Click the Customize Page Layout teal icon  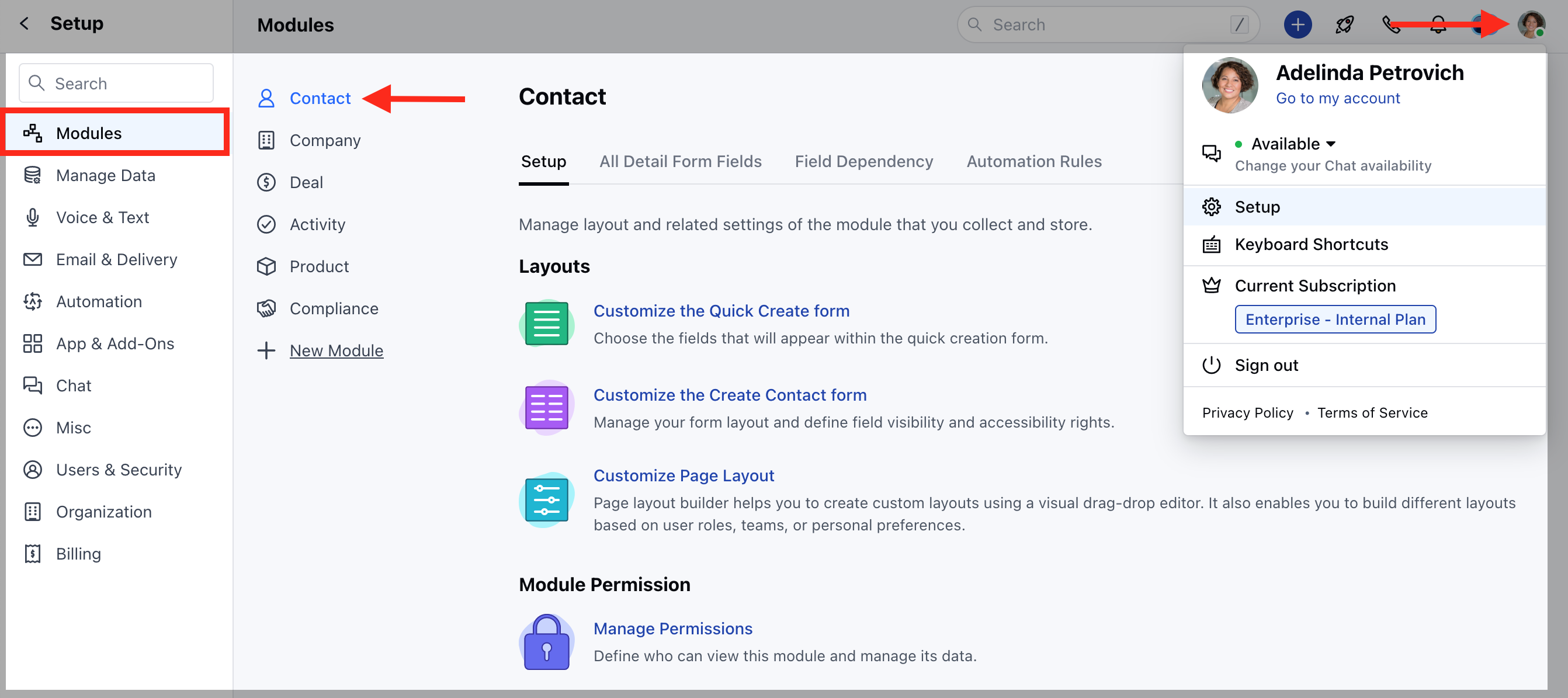(x=546, y=499)
